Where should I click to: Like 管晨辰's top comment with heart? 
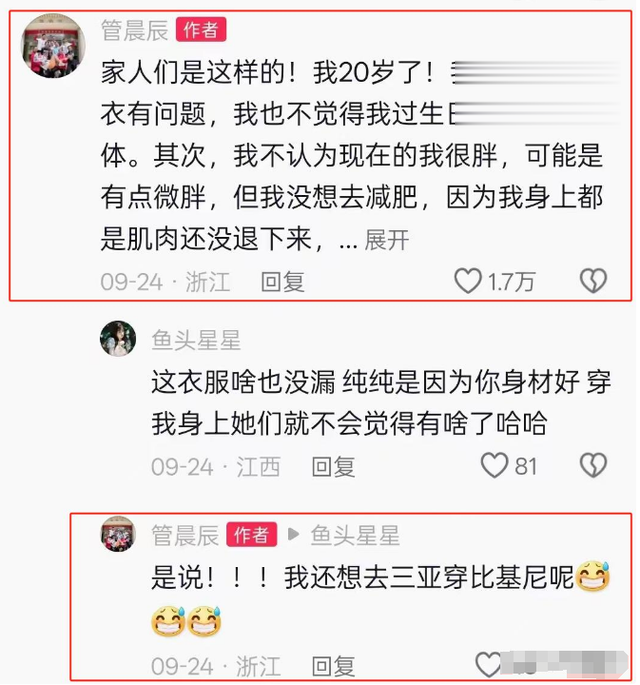(467, 281)
